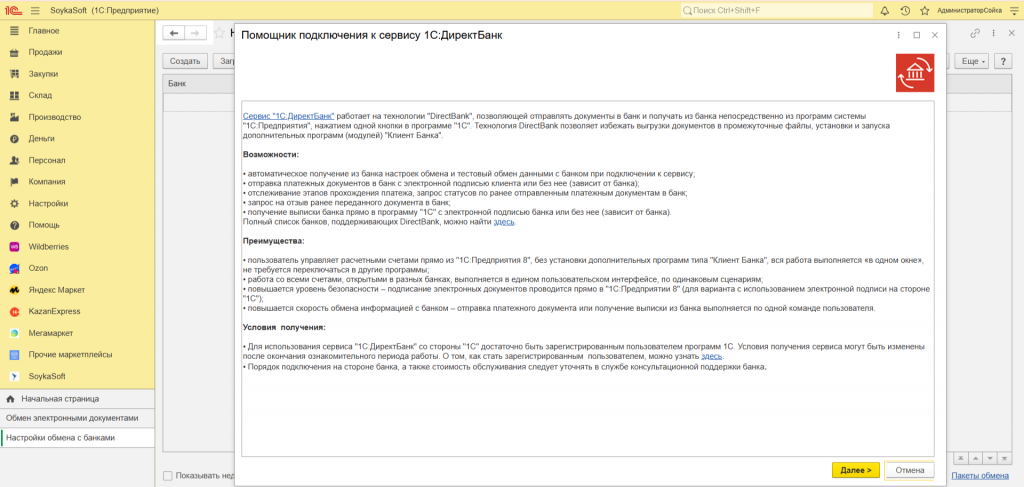Click the 'Далее >' button
Viewport: 1024px width, 487px height.
(x=856, y=469)
